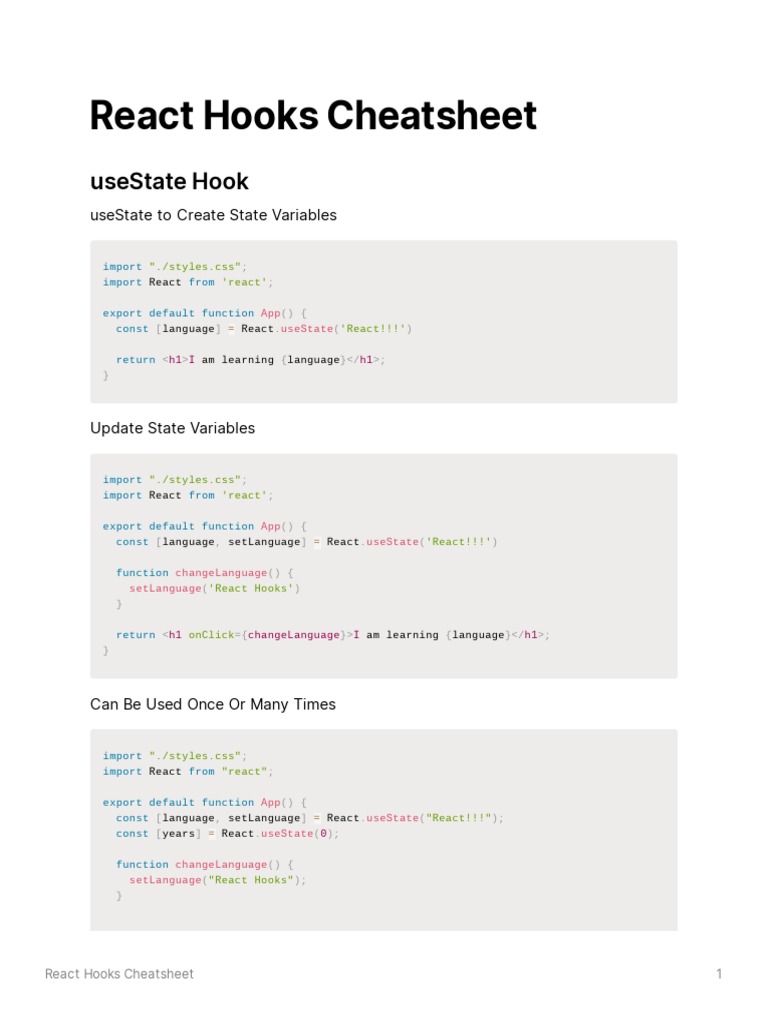Click the "Update State Variables" subheading

(172, 428)
